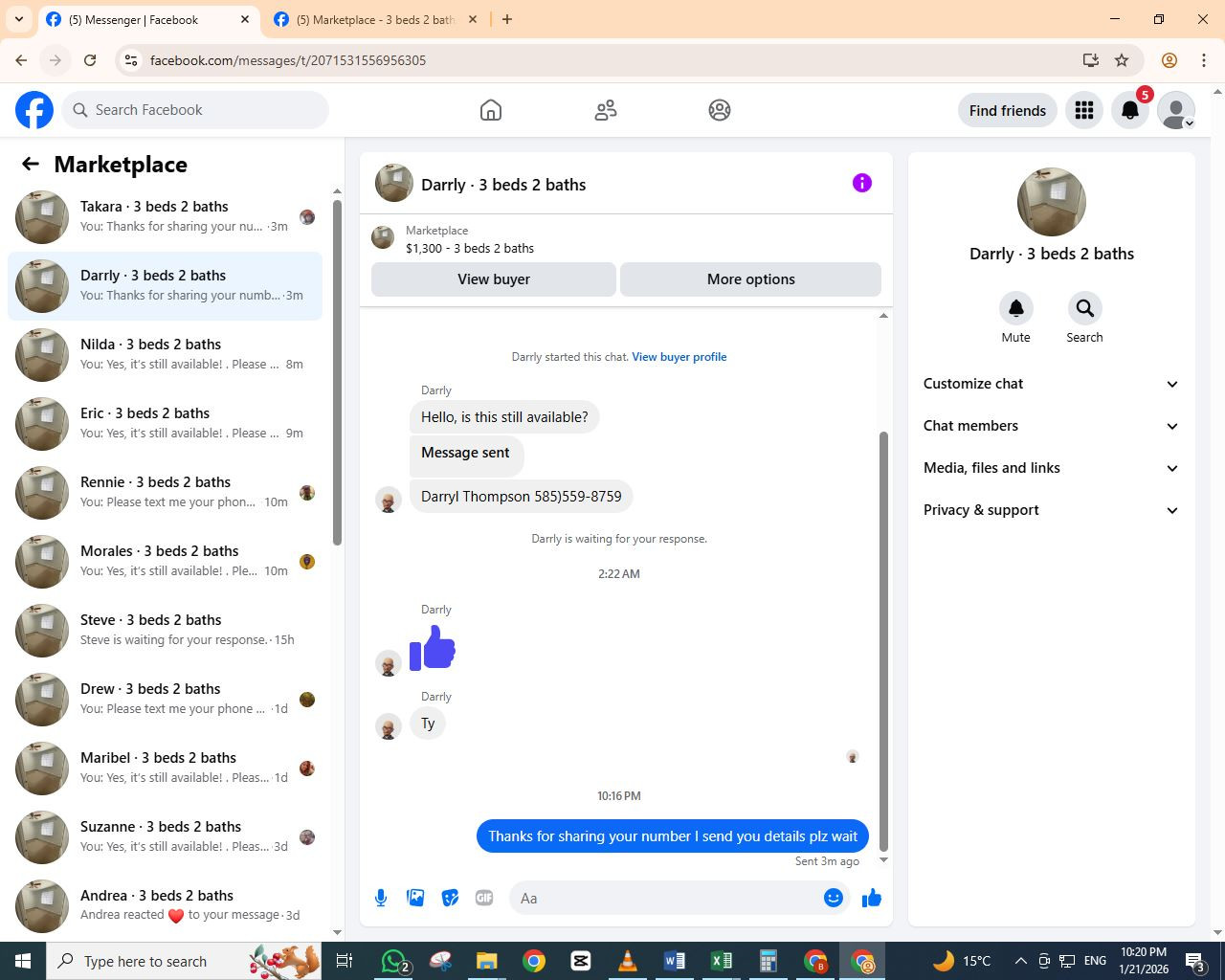Go back using the Marketplace back arrow
This screenshot has height=980, width=1225.
click(x=31, y=165)
